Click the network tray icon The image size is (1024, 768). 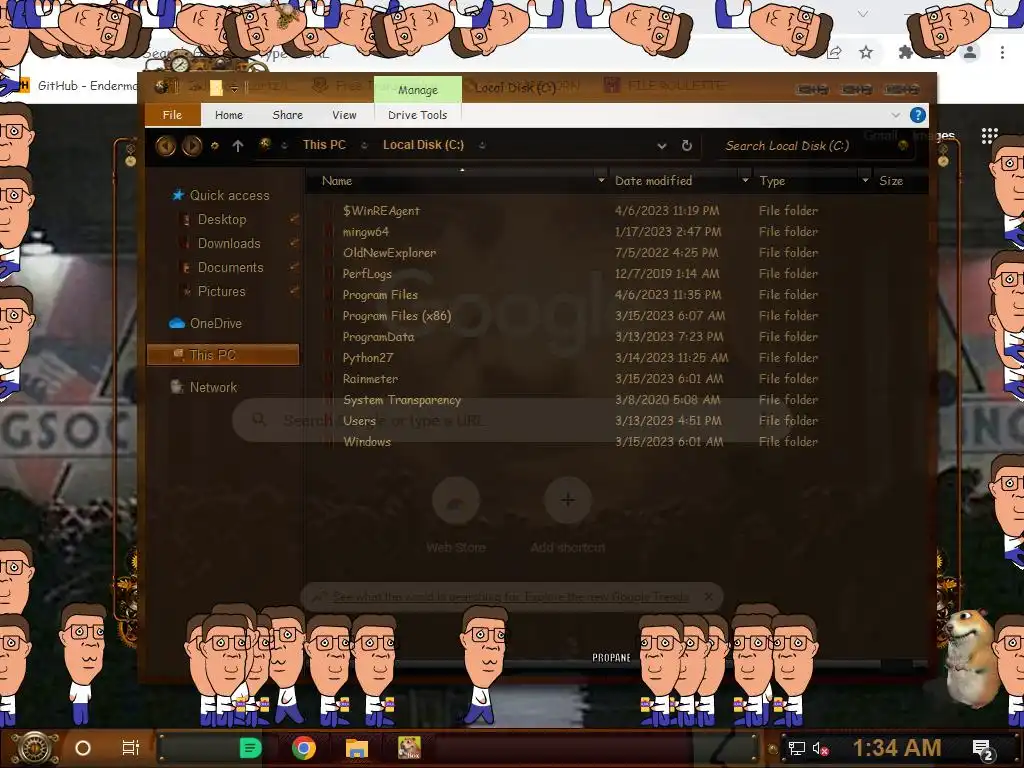click(797, 748)
